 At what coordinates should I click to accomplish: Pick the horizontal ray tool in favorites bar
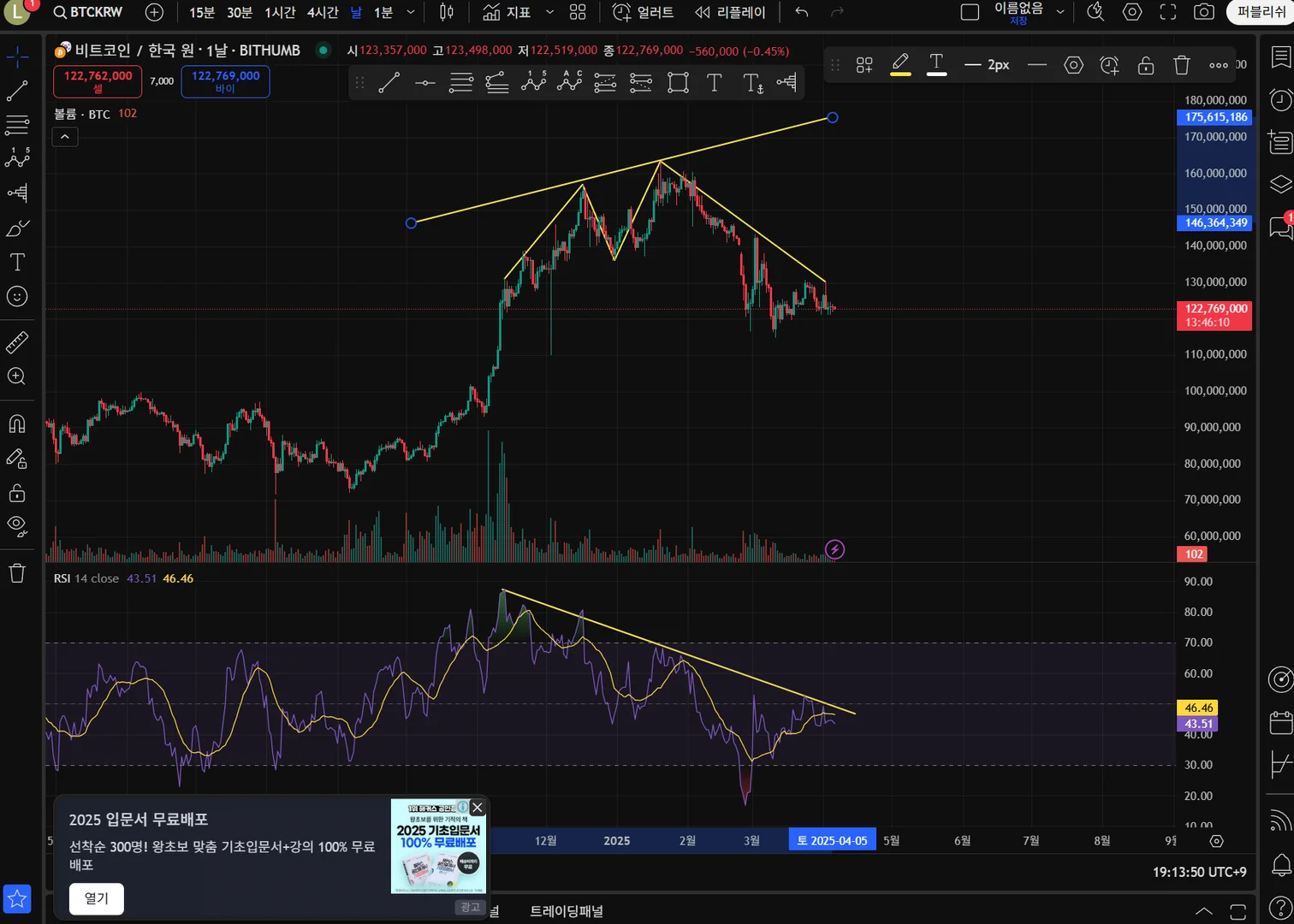tap(425, 82)
